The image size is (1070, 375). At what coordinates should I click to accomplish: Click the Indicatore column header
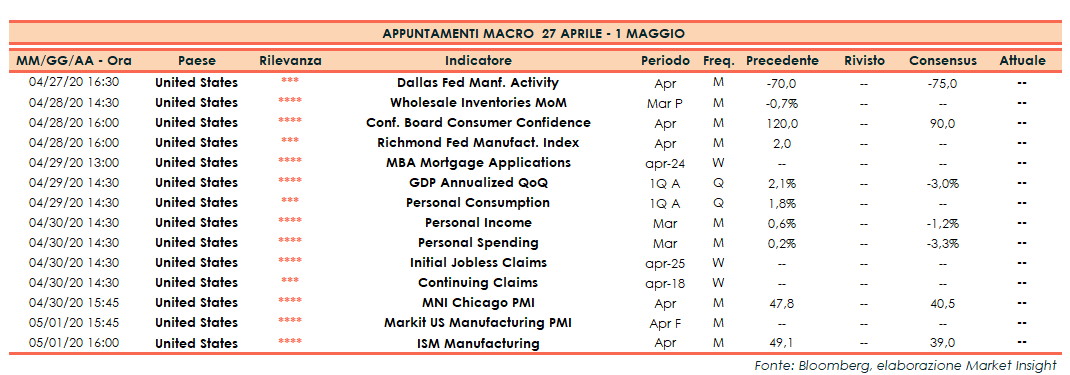(x=478, y=61)
